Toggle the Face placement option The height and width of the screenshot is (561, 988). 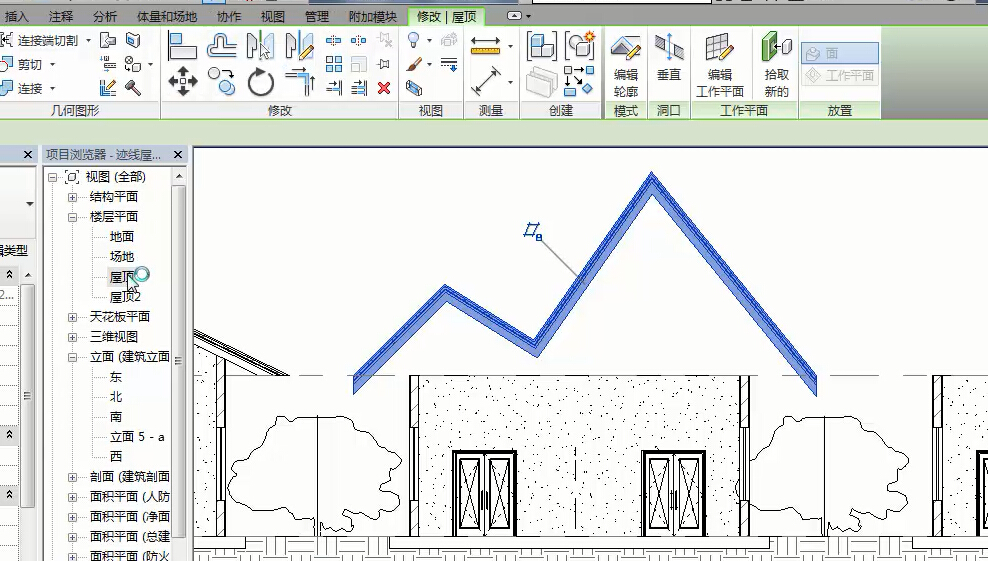[839, 54]
